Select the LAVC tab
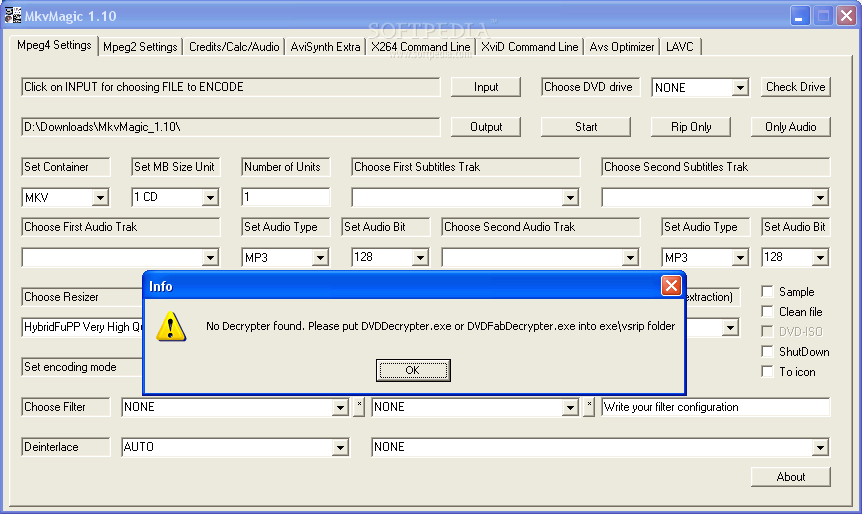This screenshot has height=514, width=862. coord(680,47)
